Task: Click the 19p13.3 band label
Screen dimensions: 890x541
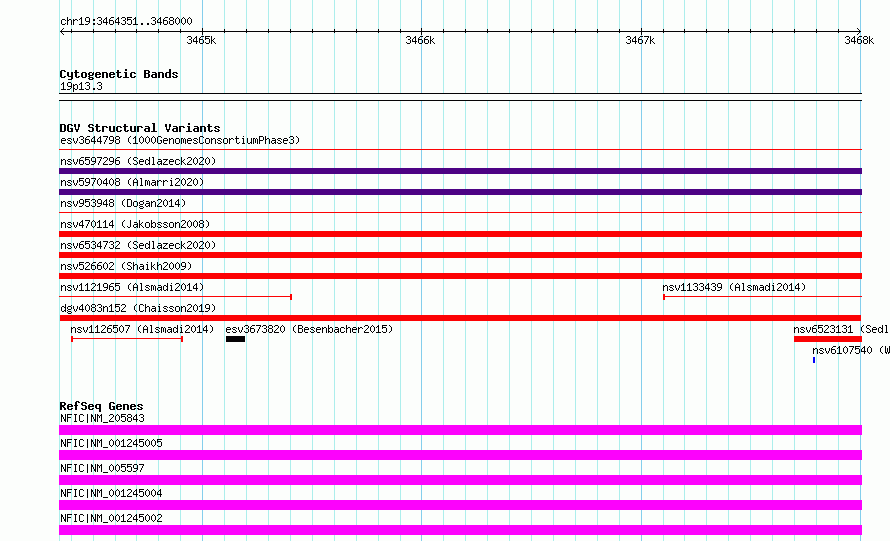Action: pyautogui.click(x=81, y=86)
